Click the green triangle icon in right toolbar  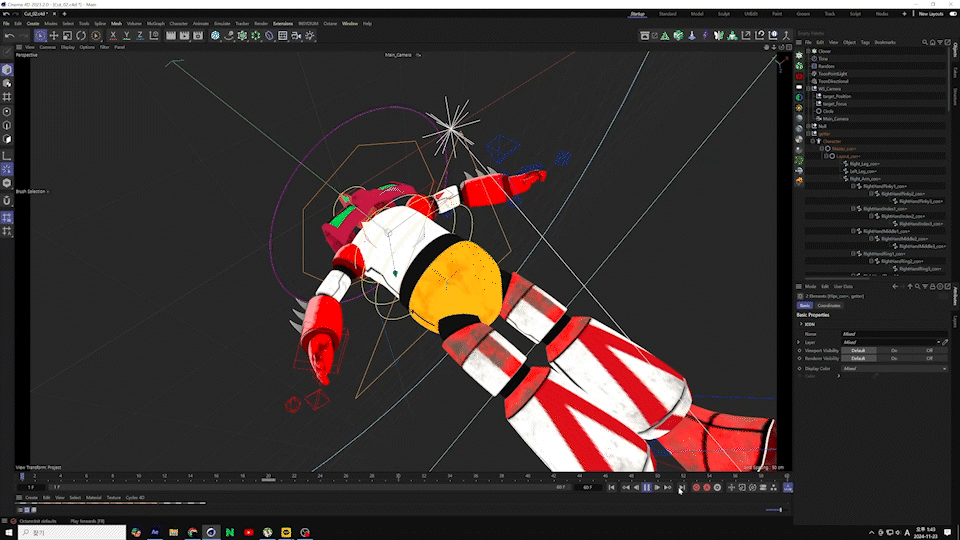pos(665,36)
